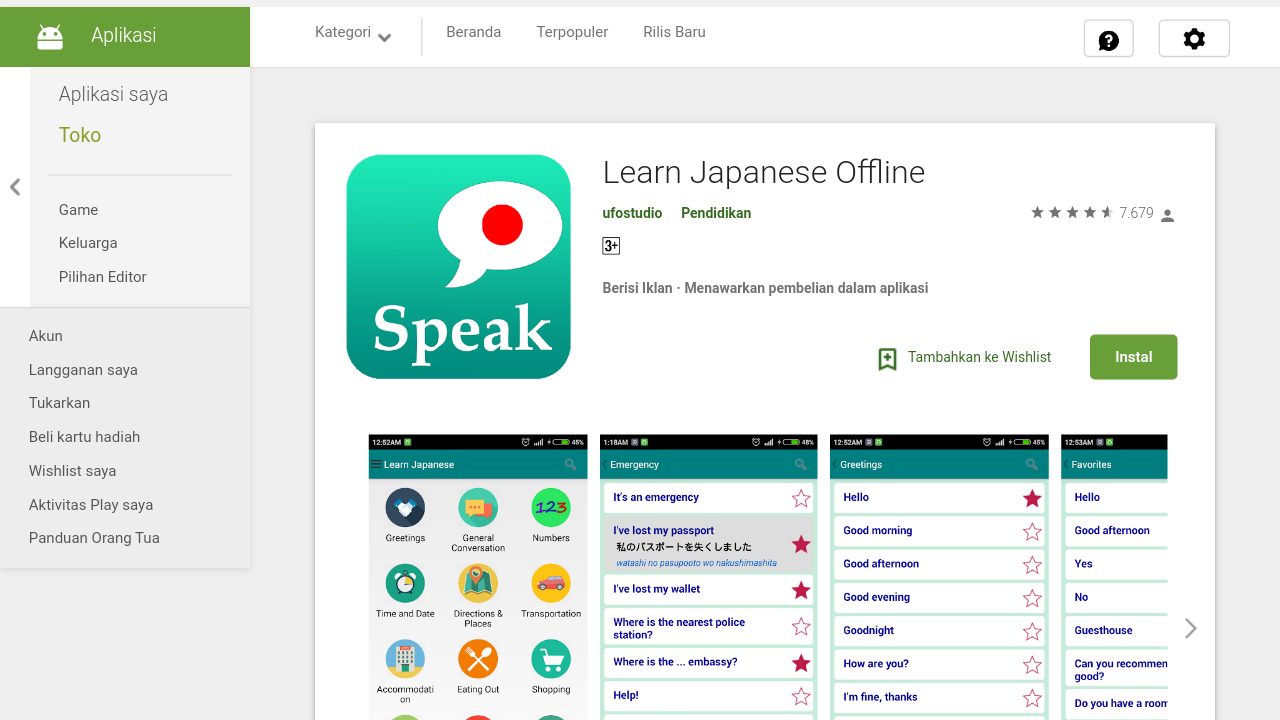The image size is (1280, 720).
Task: Click the Shopping cart icon
Action: 551,660
